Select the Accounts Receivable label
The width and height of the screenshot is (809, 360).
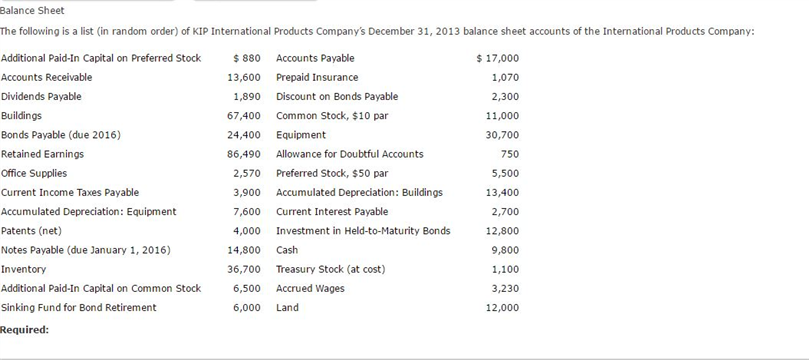coord(46,77)
